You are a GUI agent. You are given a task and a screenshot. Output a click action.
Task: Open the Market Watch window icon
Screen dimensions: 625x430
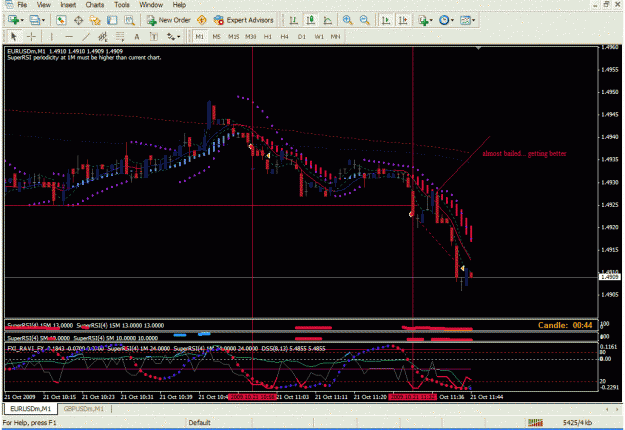coord(61,20)
